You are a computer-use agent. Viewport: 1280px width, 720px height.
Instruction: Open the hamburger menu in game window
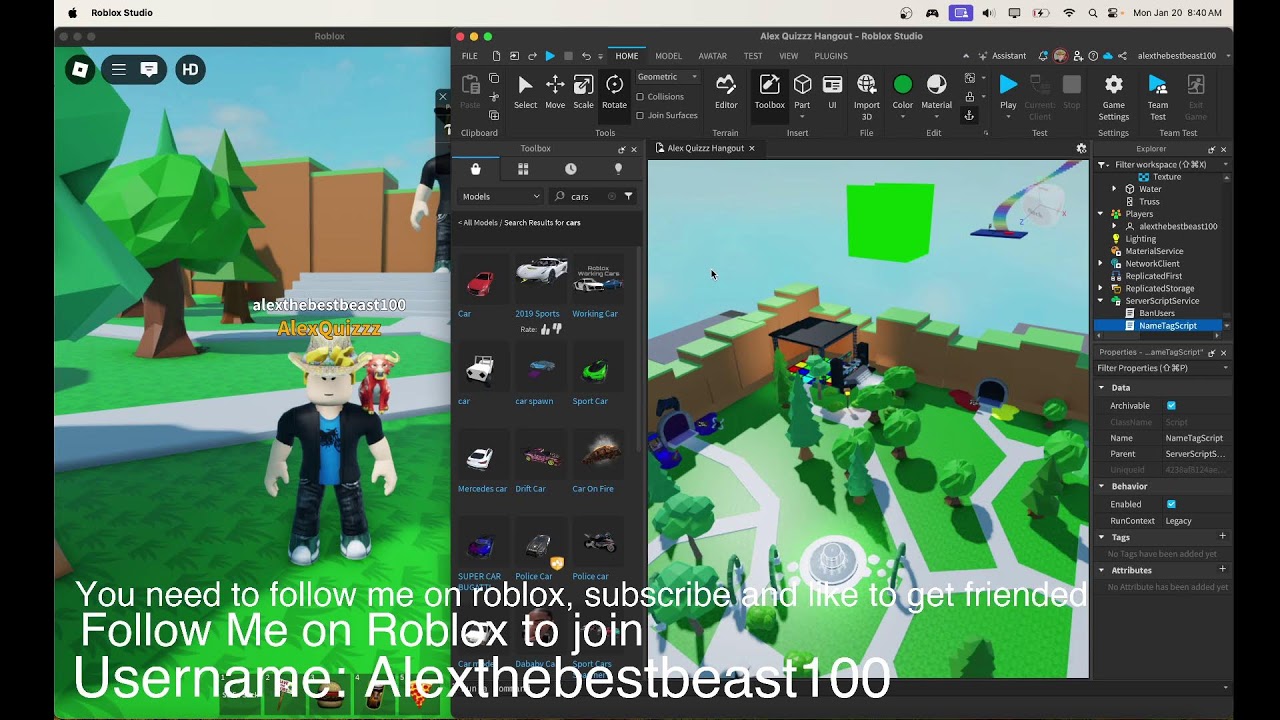coord(118,69)
